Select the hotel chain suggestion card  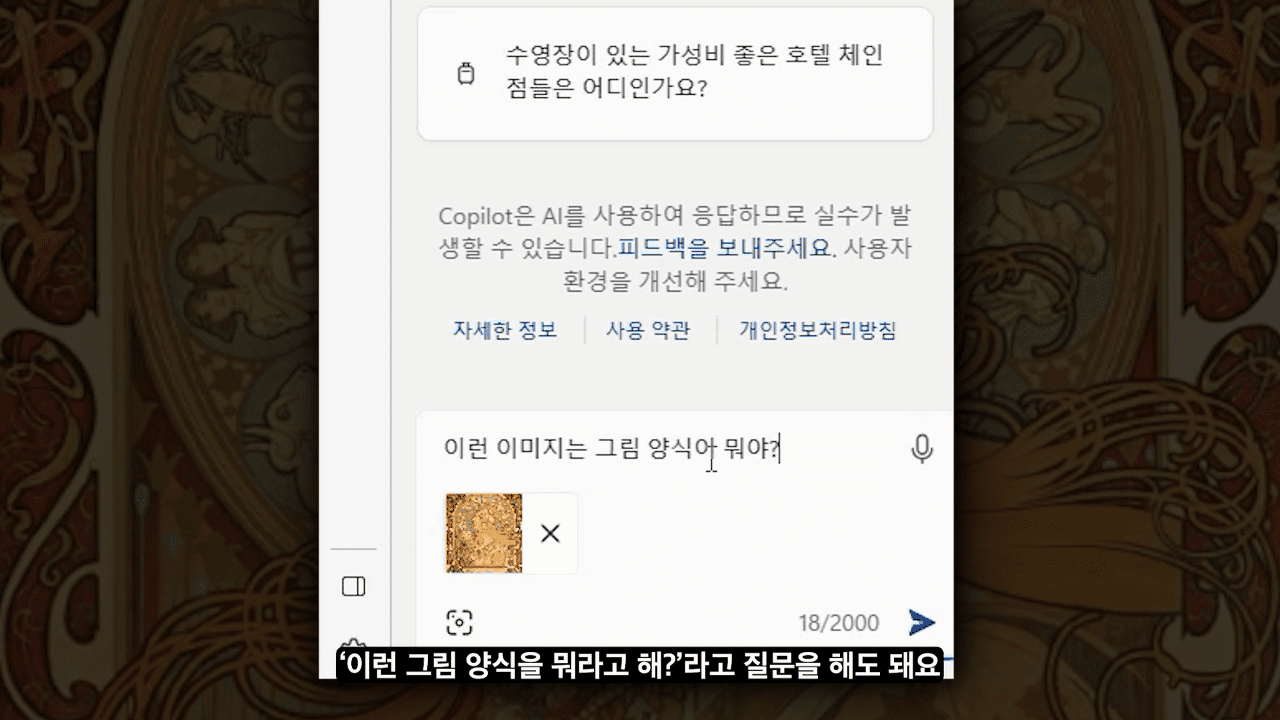pyautogui.click(x=675, y=73)
